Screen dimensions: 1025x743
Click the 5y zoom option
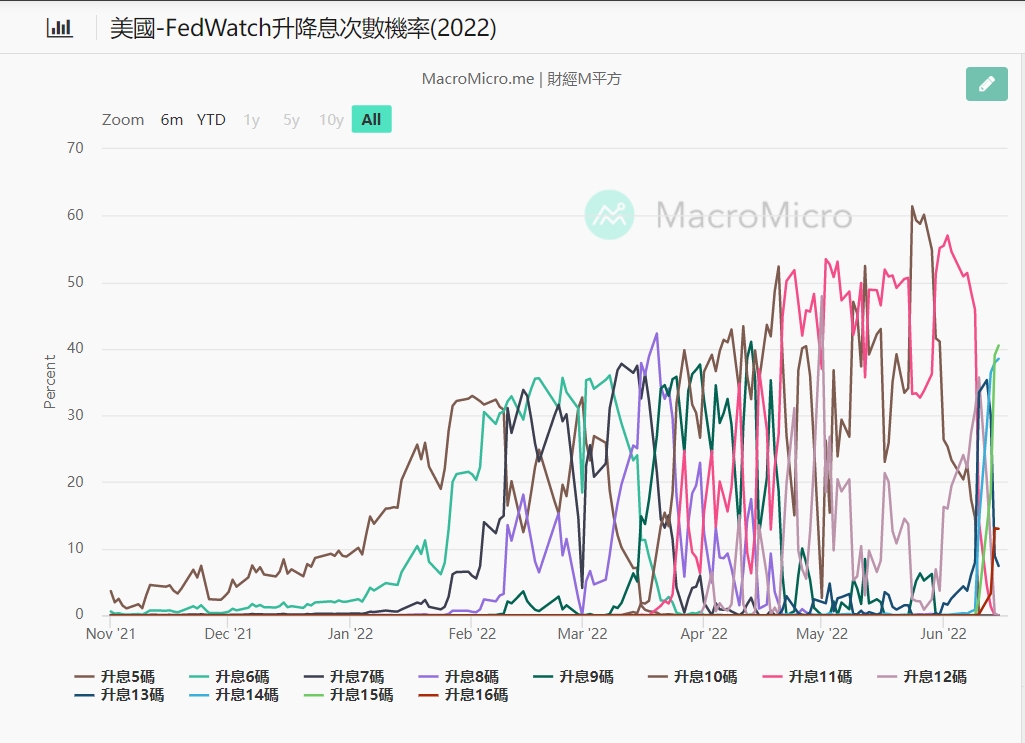click(291, 120)
